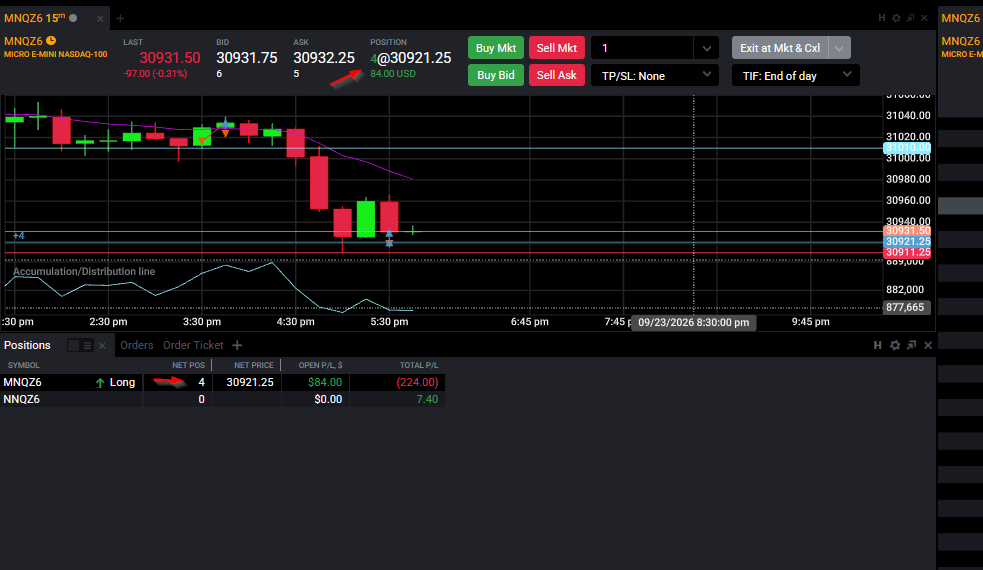
Task: Click the Buy Bid button
Action: click(495, 75)
